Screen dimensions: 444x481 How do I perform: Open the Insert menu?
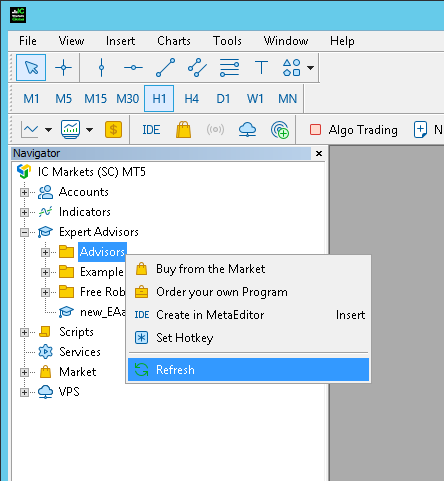tap(120, 41)
